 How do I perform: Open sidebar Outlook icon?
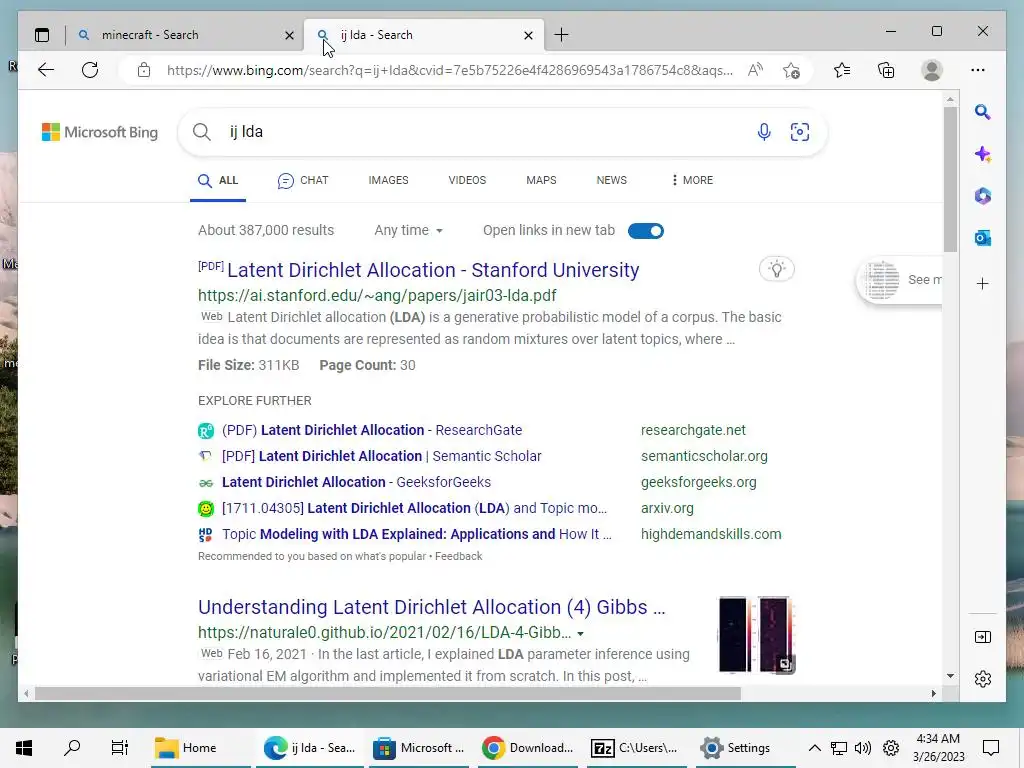[982, 238]
